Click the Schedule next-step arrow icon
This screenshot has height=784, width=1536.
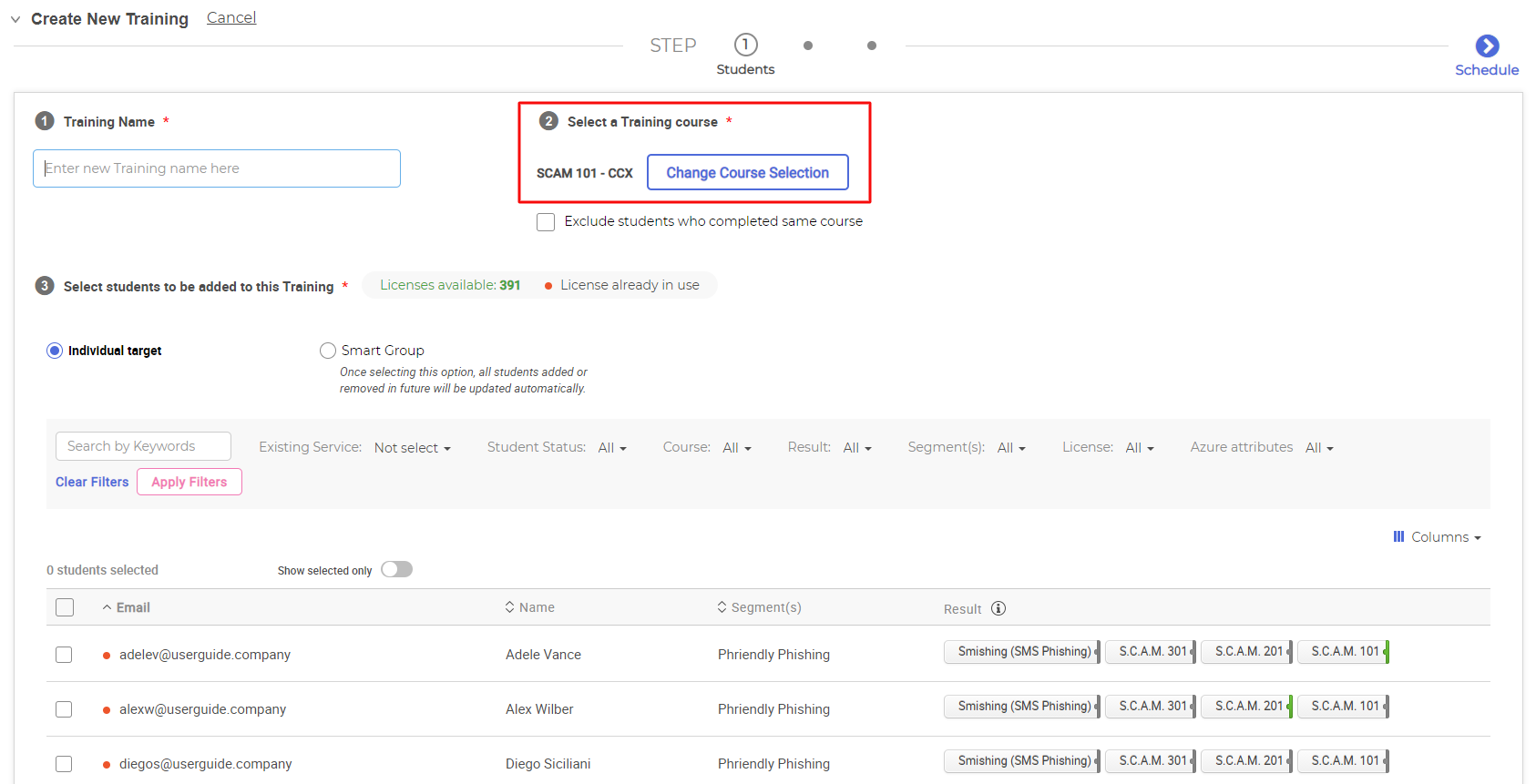(x=1487, y=46)
